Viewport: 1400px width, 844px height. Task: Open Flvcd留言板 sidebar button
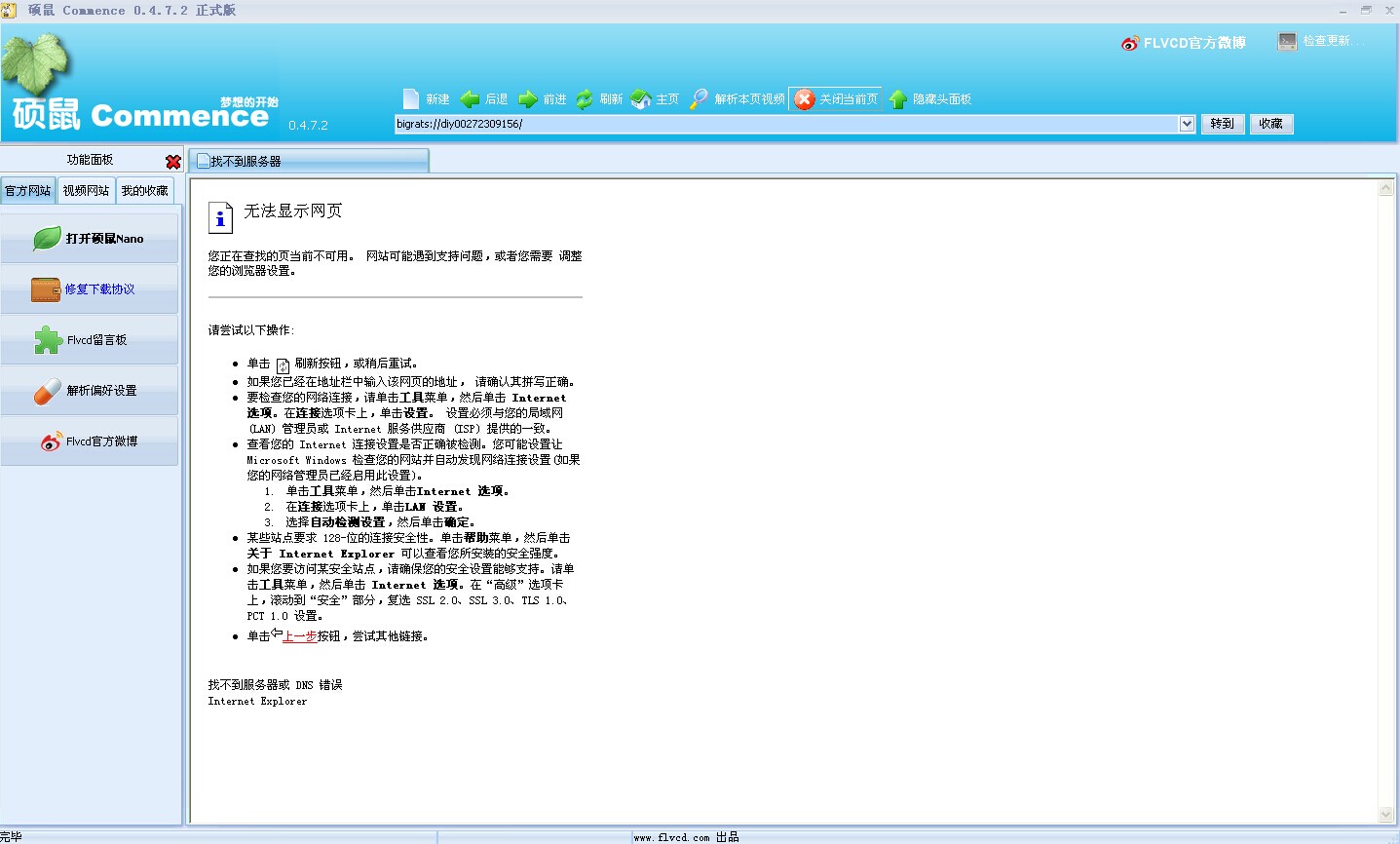[x=90, y=340]
